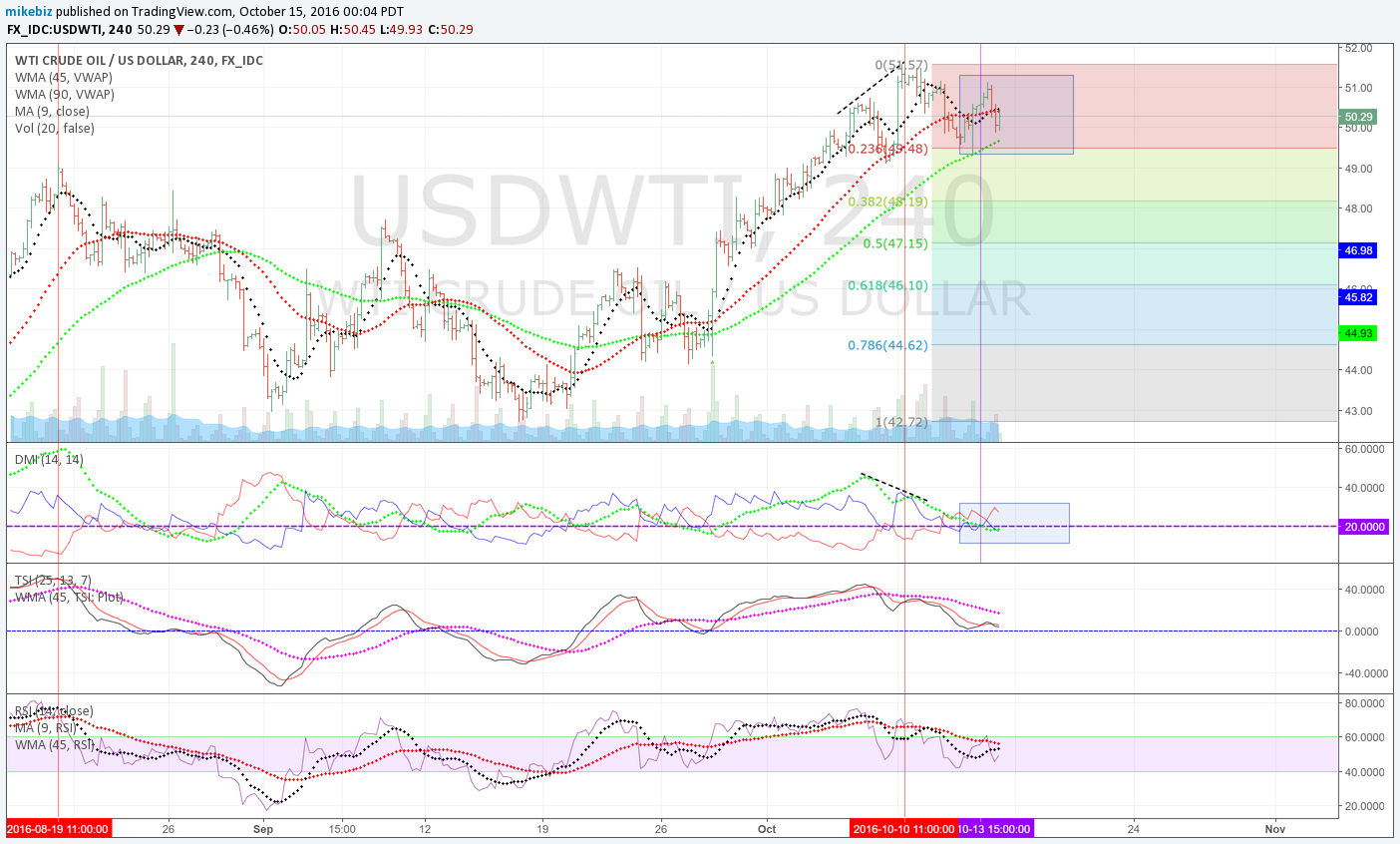Select the blue rectangle drawing in DMI pane
The height and width of the screenshot is (844, 1400).
point(1014,523)
